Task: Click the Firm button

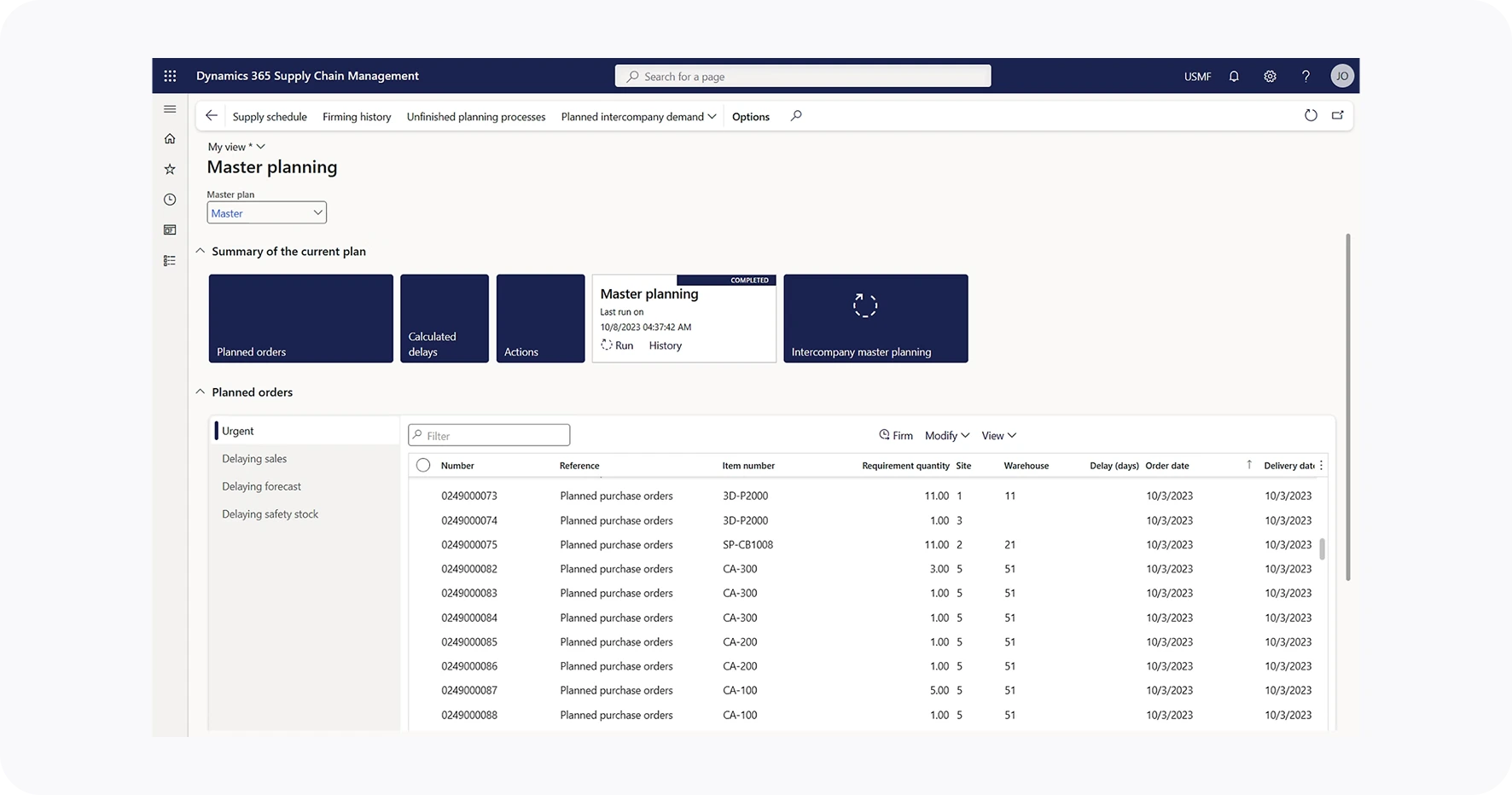Action: click(896, 435)
